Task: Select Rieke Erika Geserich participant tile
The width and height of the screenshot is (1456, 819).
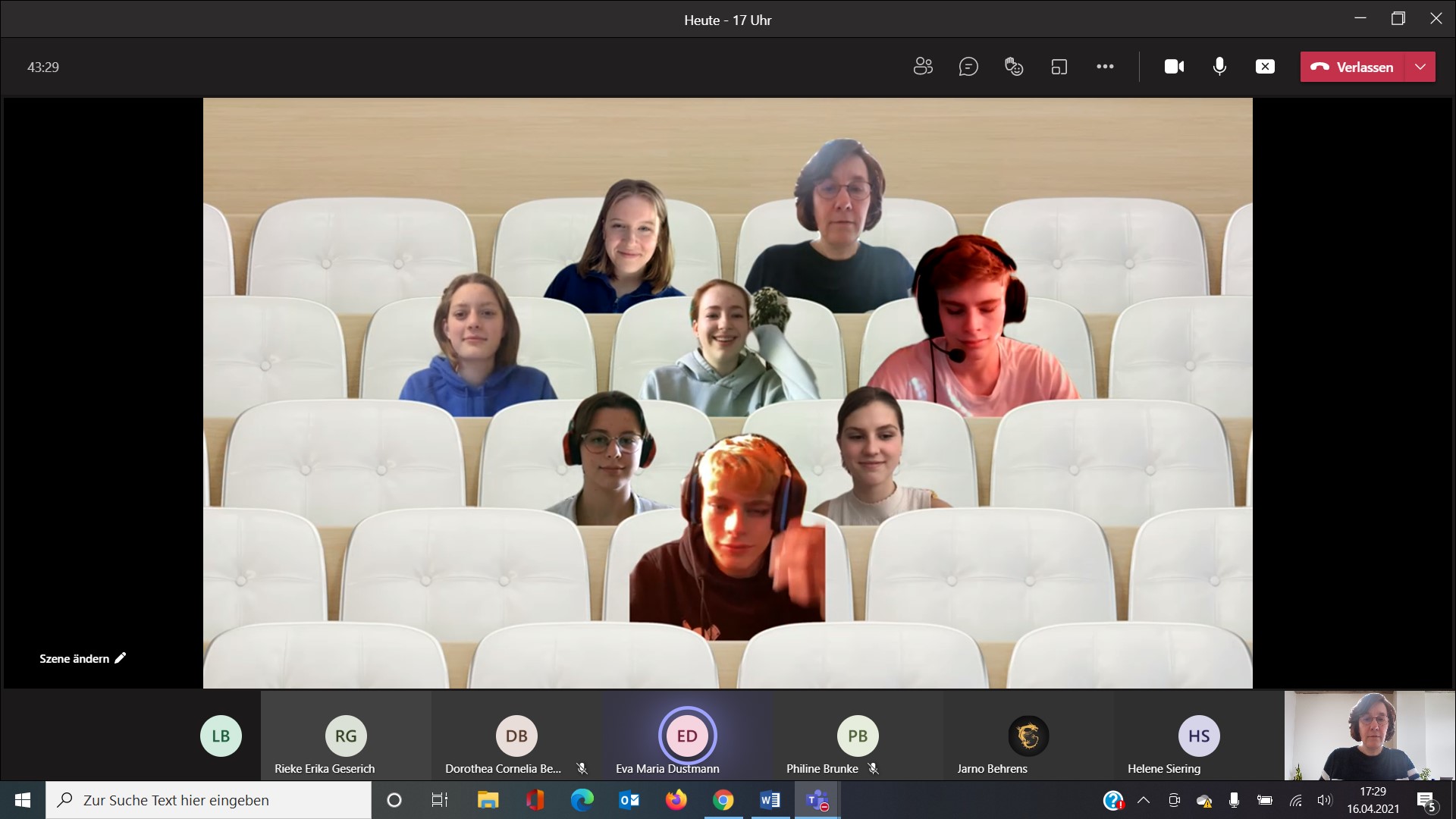Action: pyautogui.click(x=346, y=737)
